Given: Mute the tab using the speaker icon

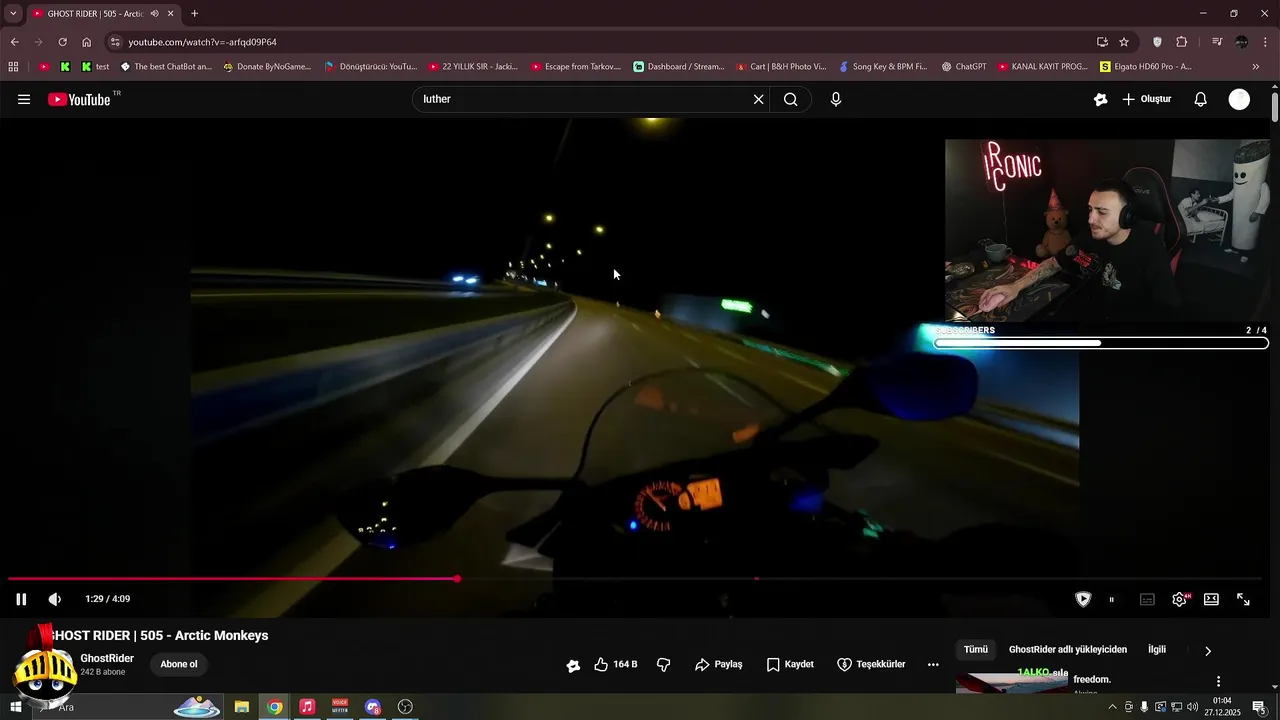Looking at the screenshot, I should click(x=155, y=14).
